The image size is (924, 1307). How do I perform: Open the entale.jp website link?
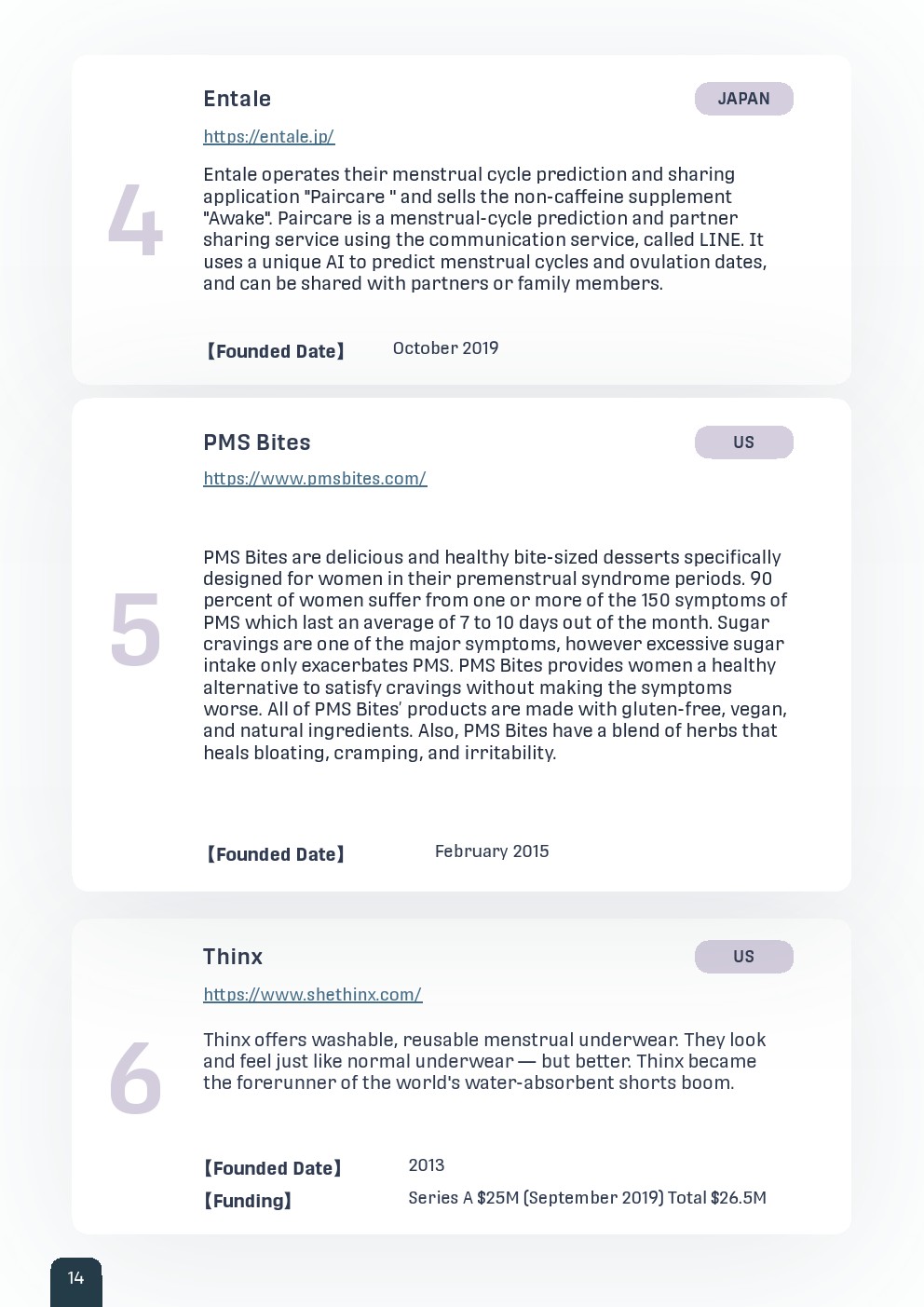click(x=268, y=137)
